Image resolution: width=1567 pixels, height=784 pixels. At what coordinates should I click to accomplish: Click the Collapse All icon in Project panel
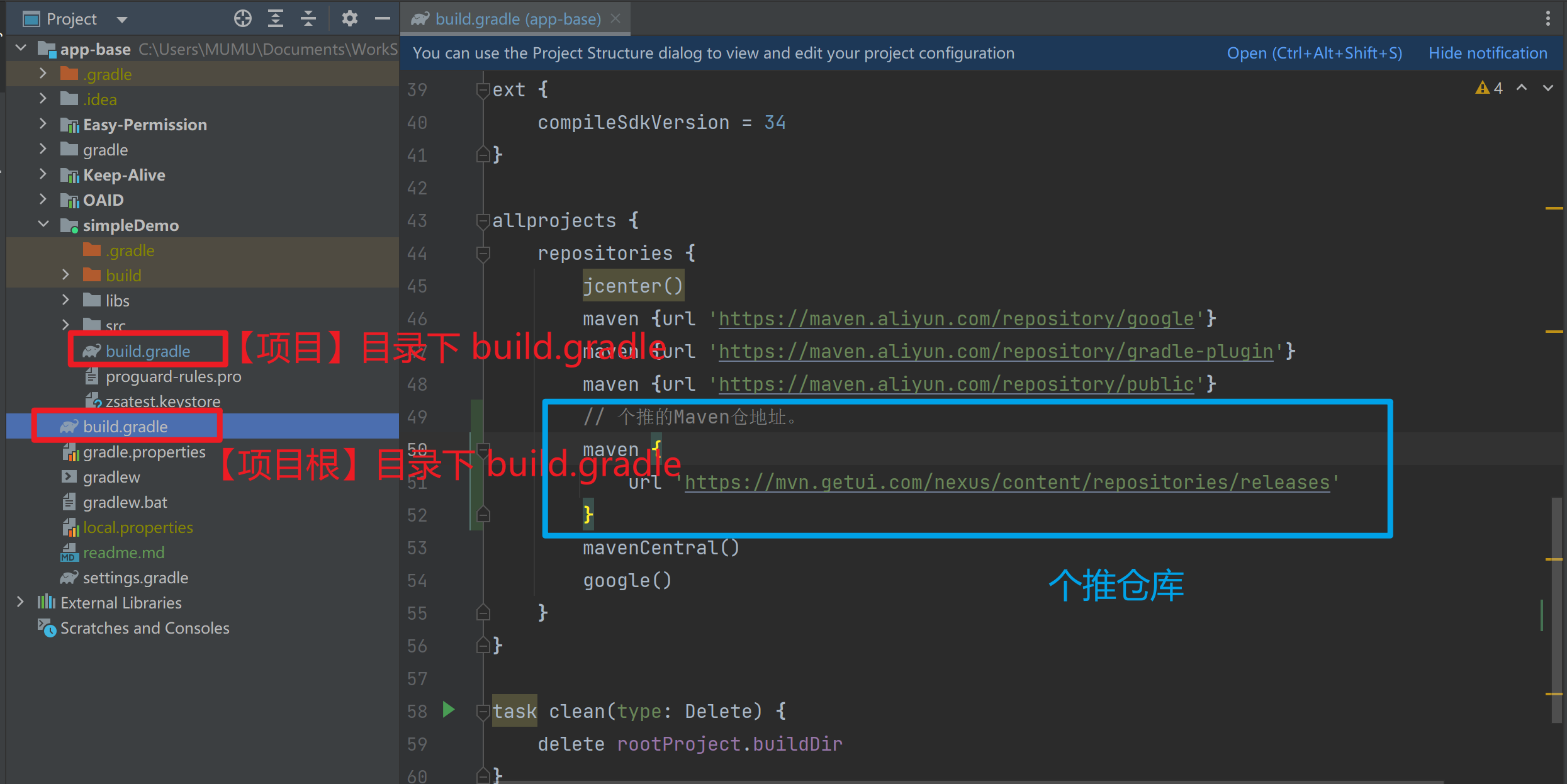[x=308, y=19]
